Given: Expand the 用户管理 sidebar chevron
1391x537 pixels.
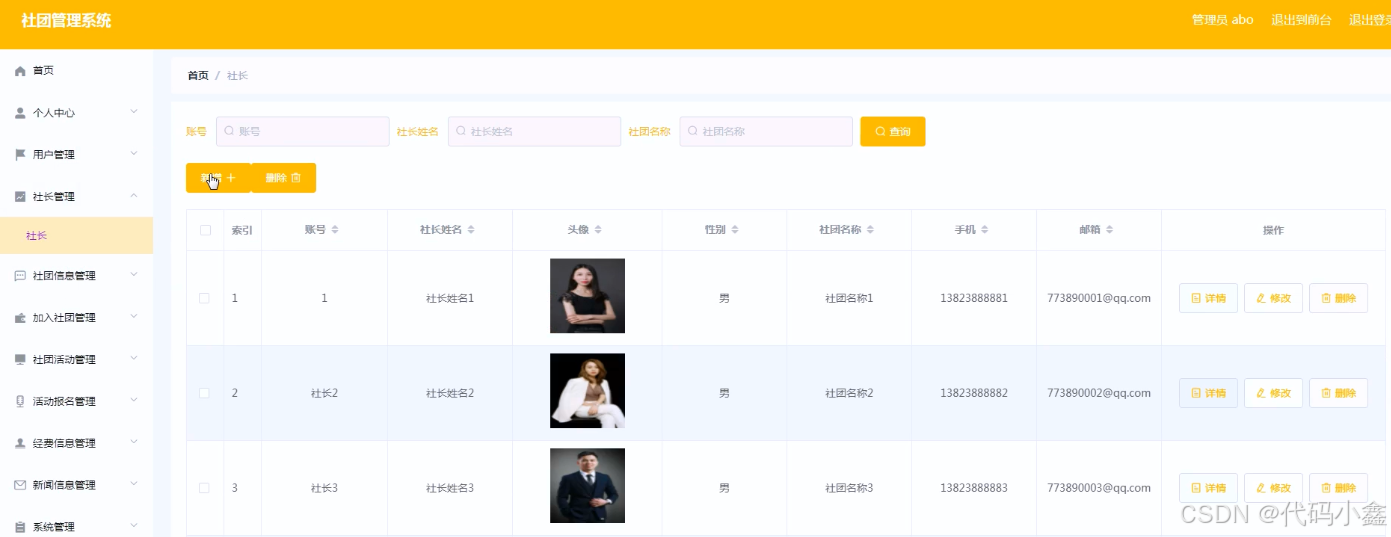Looking at the screenshot, I should pos(134,154).
